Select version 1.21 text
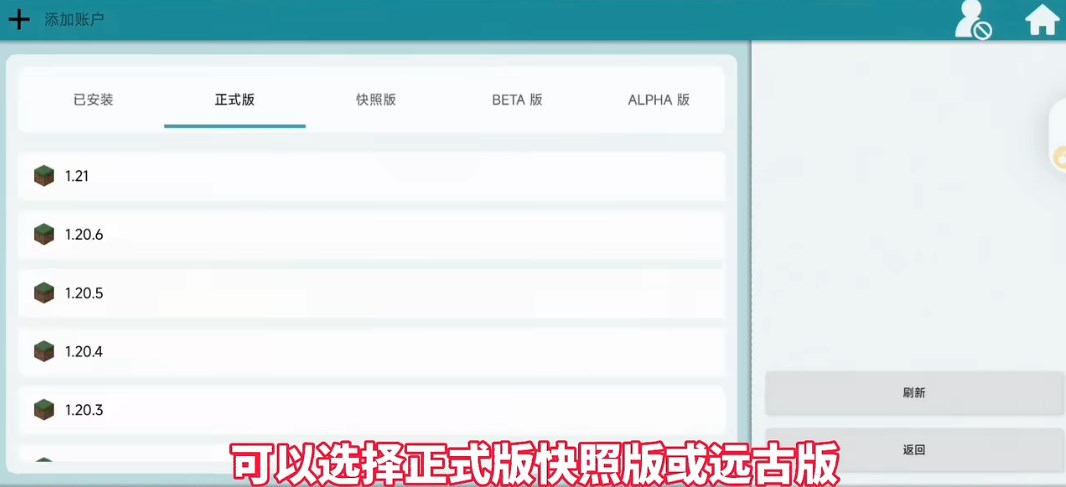The height and width of the screenshot is (487, 1066). click(77, 176)
